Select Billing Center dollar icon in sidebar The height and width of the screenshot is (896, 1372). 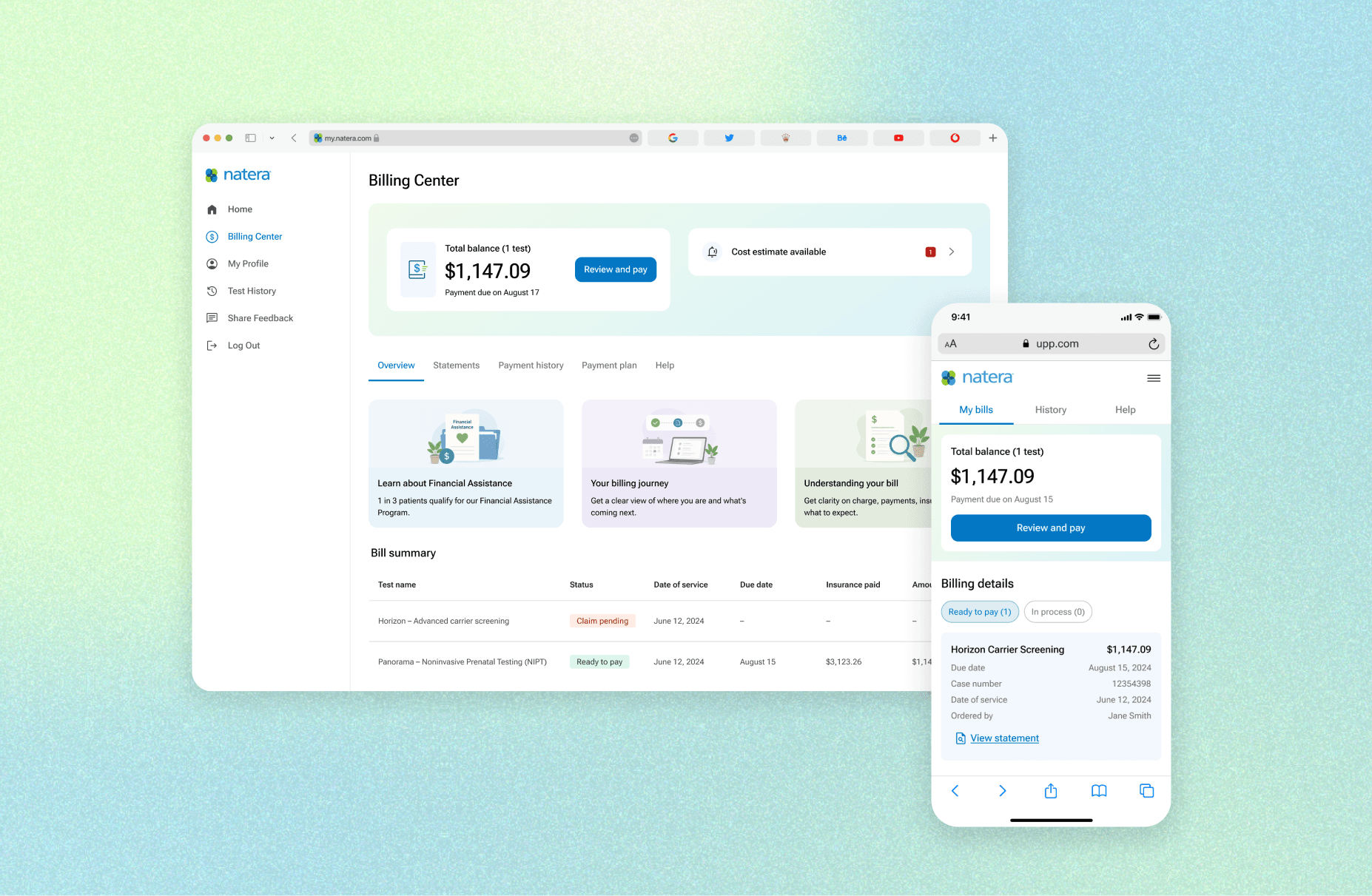pos(212,237)
